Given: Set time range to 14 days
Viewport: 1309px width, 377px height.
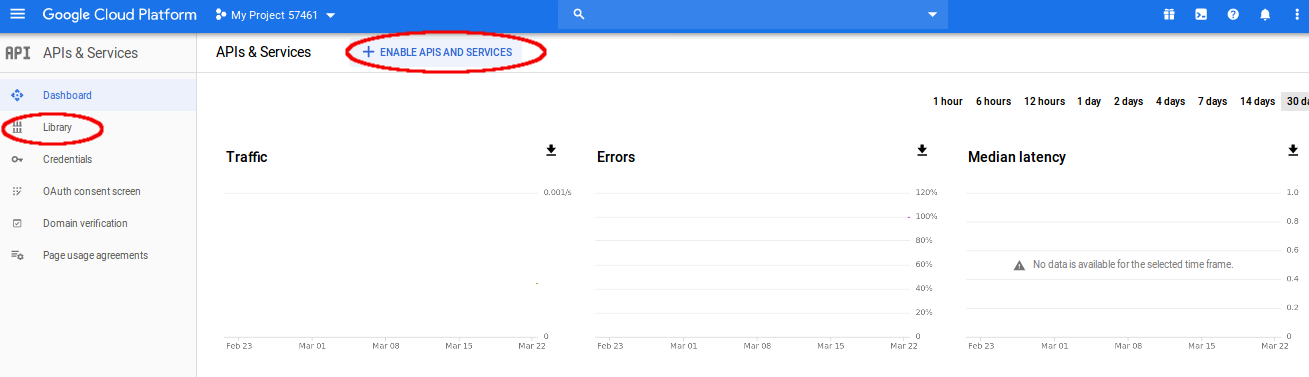Looking at the screenshot, I should [1257, 101].
